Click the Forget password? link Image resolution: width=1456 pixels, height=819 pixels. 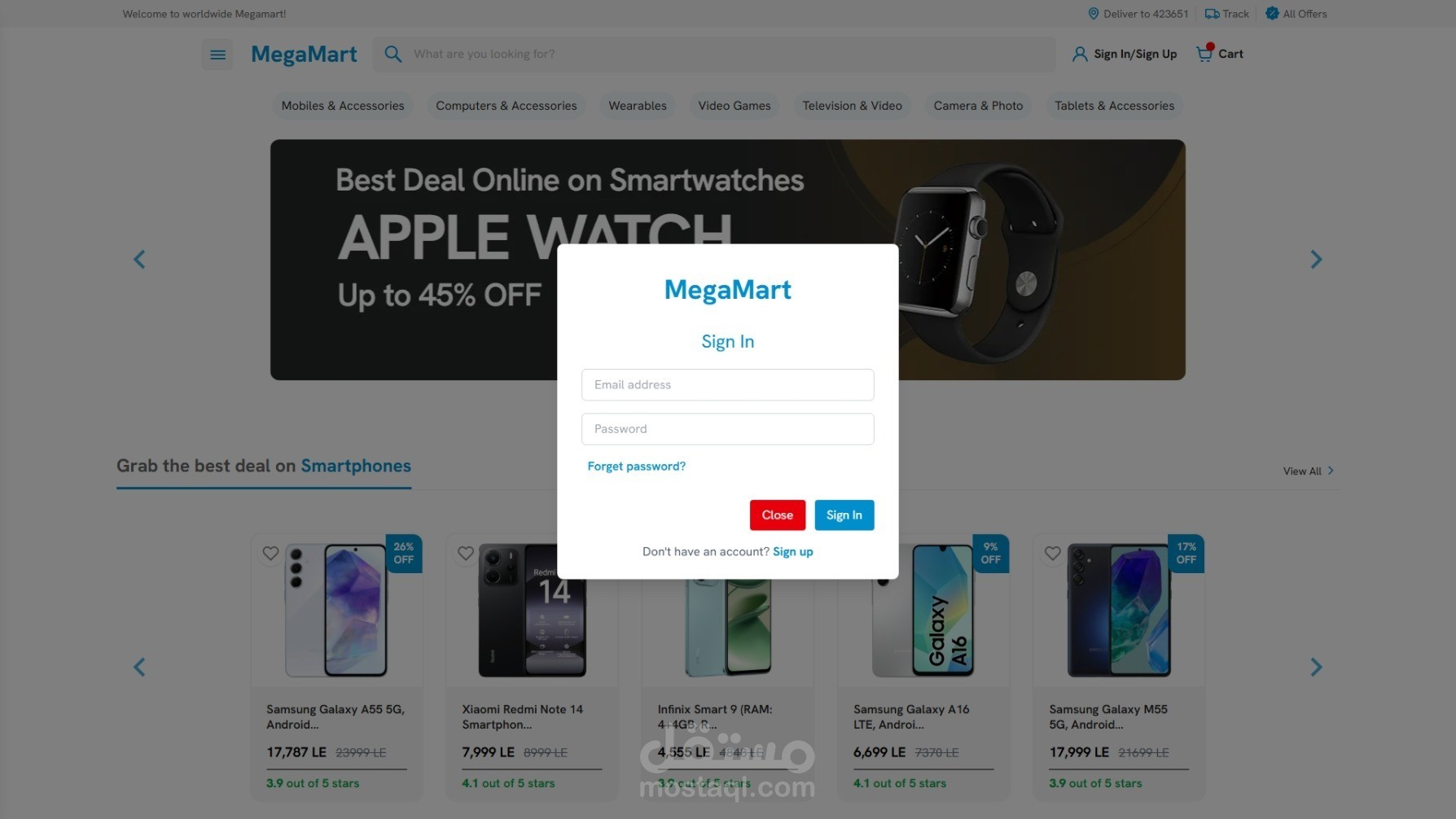click(x=637, y=466)
